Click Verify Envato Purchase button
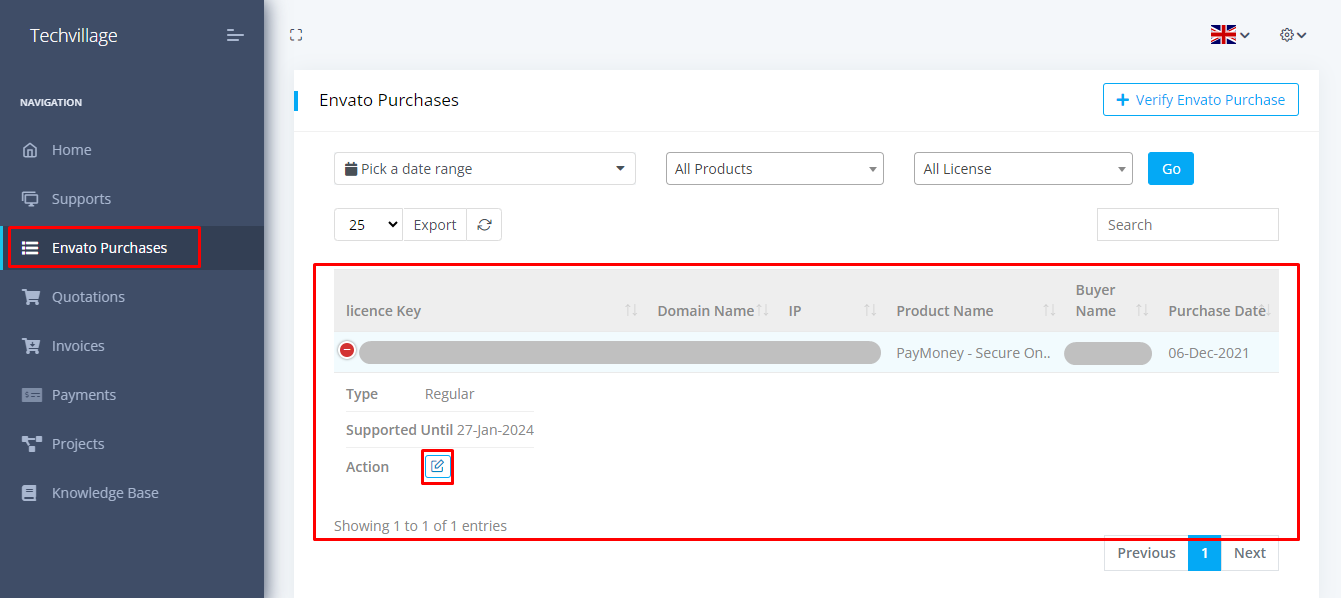 (1200, 100)
